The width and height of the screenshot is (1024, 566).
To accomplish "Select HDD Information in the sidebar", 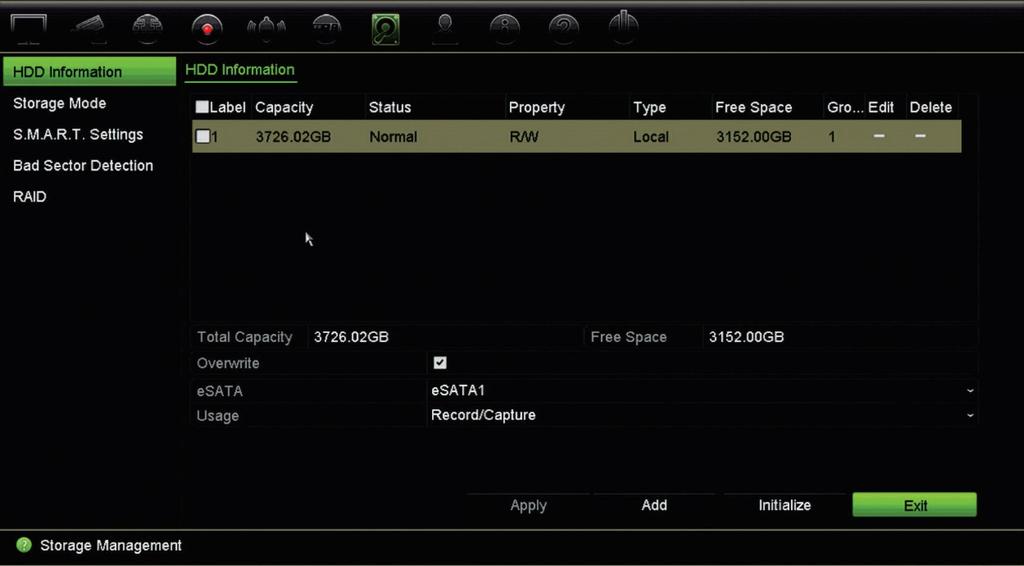I will [89, 71].
